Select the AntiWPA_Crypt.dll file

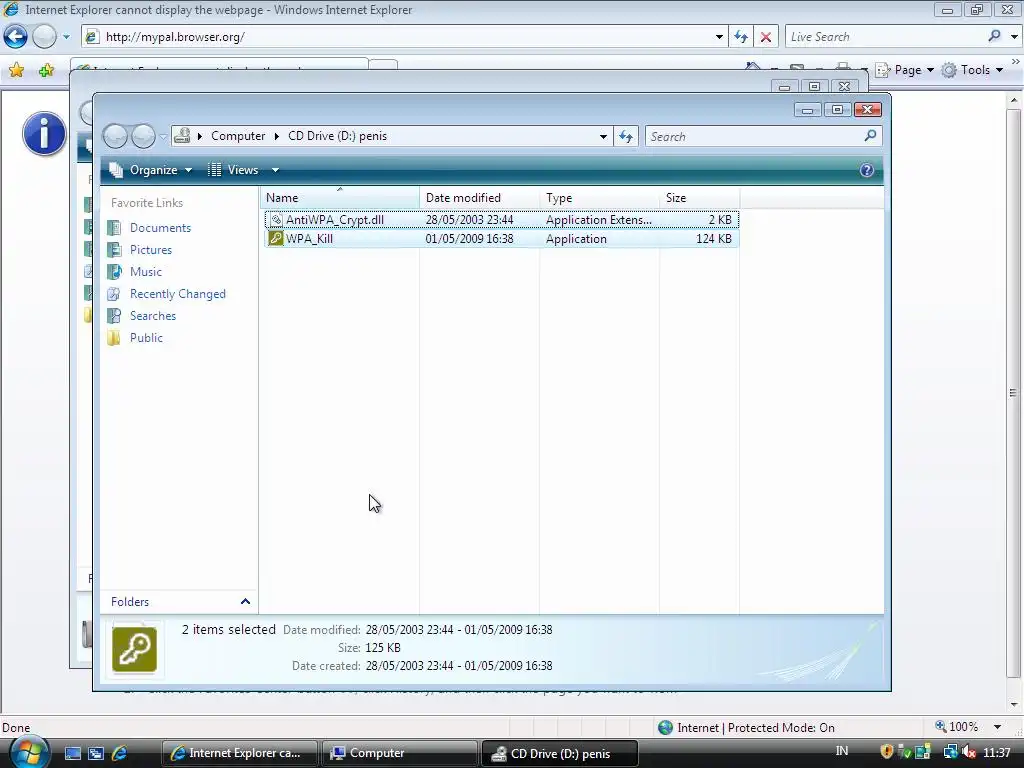pos(502,219)
